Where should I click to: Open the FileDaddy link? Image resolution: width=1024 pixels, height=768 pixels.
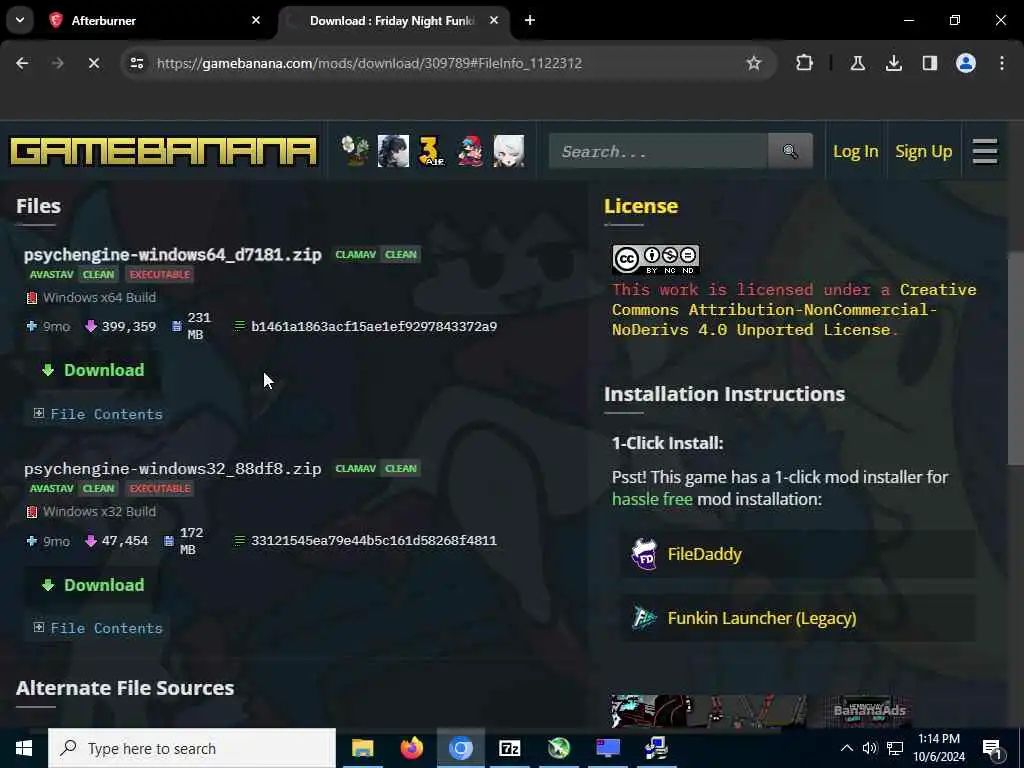coord(705,554)
